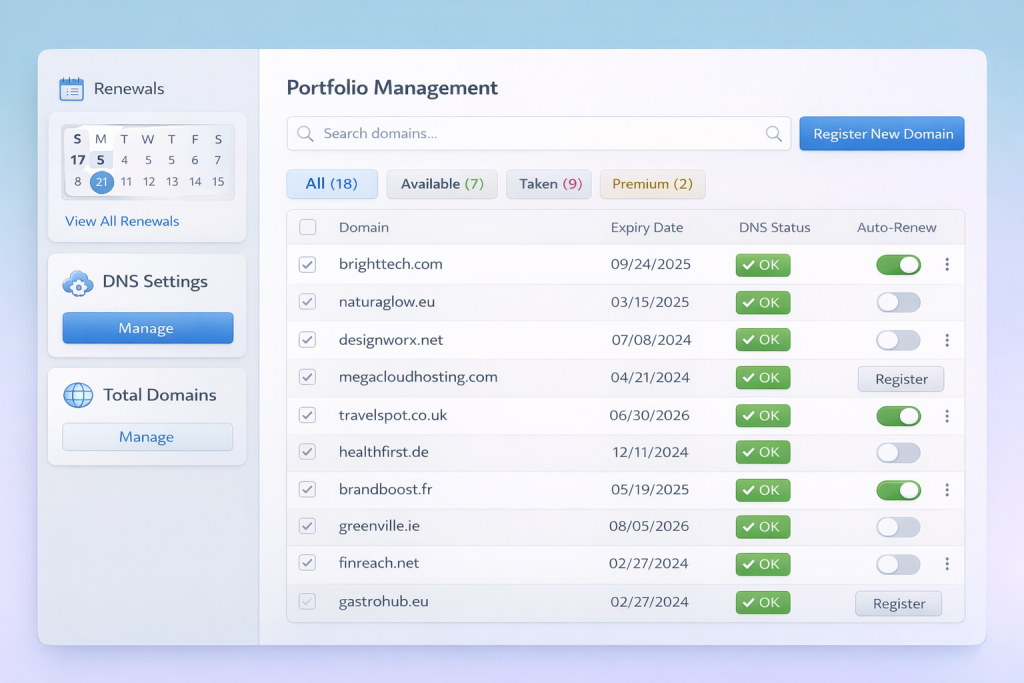This screenshot has width=1024, height=683.
Task: Open the more options menu for brandboost.fr
Action: [947, 490]
